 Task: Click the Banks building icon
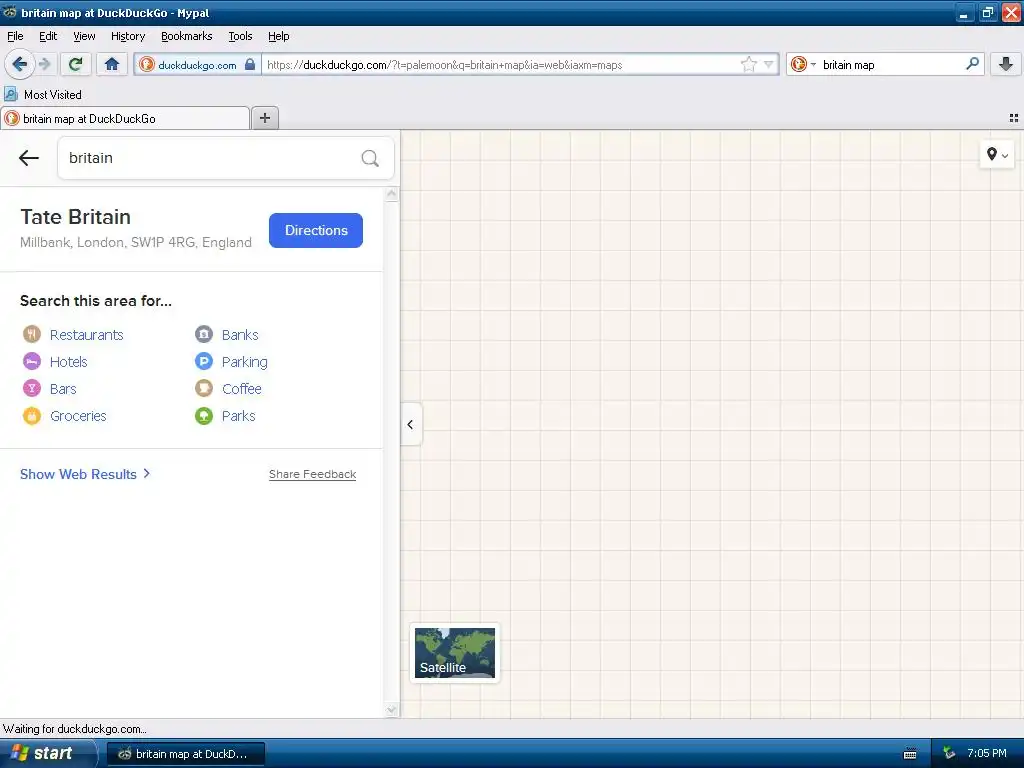coord(204,334)
